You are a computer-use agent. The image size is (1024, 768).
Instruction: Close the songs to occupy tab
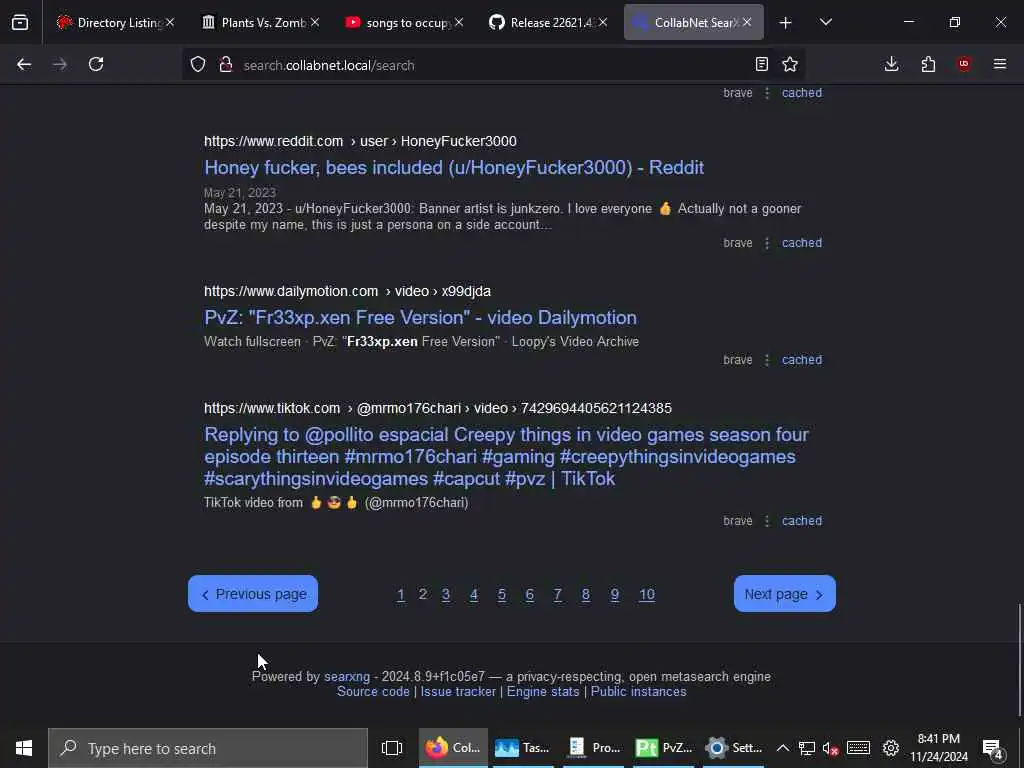tap(459, 23)
